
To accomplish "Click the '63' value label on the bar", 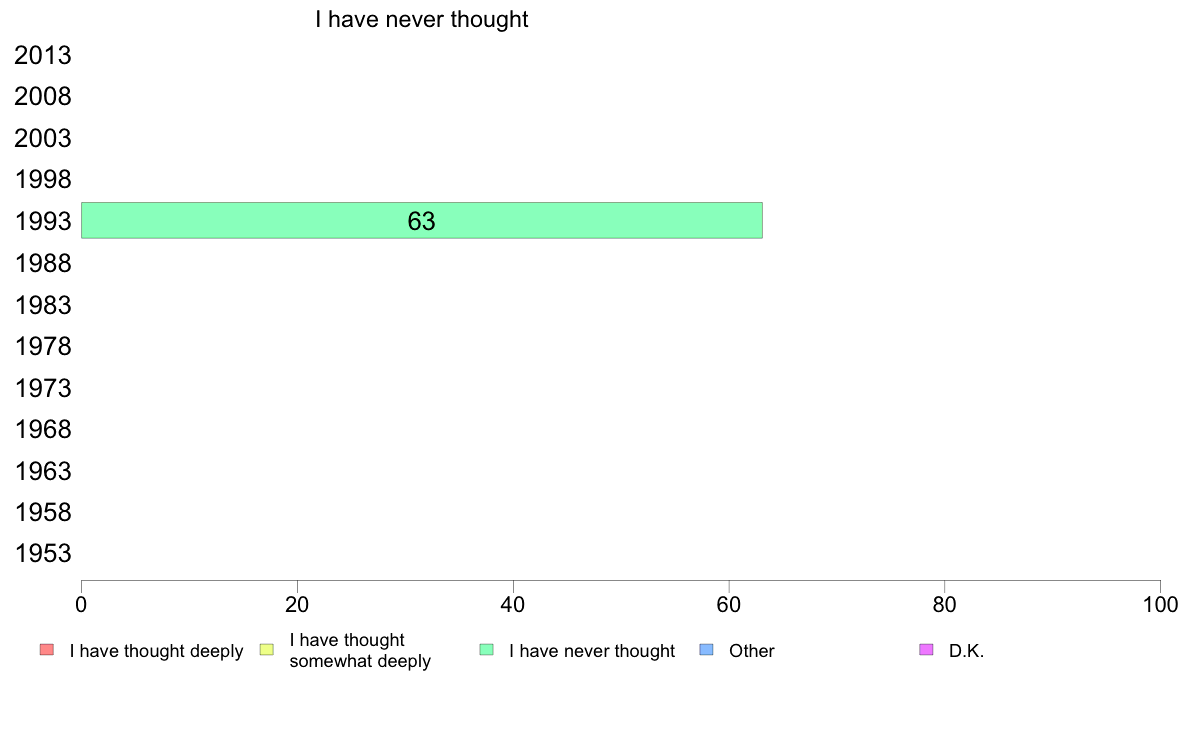I will click(x=421, y=221).
